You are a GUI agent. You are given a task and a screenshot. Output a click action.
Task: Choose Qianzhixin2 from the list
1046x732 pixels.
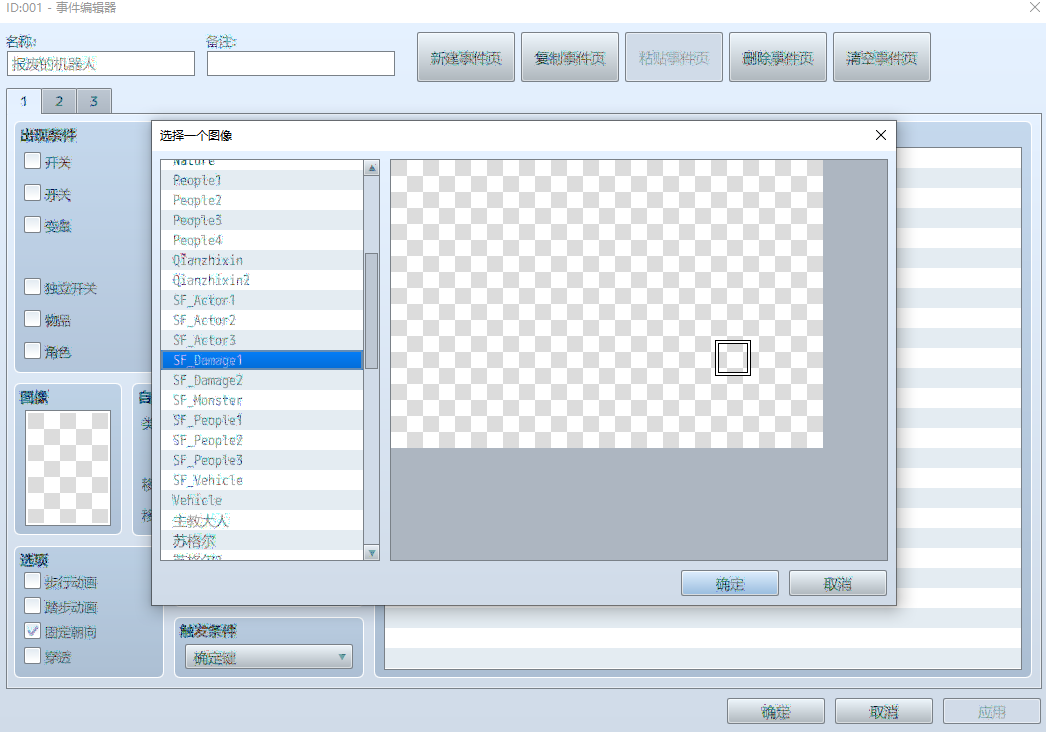pyautogui.click(x=262, y=280)
